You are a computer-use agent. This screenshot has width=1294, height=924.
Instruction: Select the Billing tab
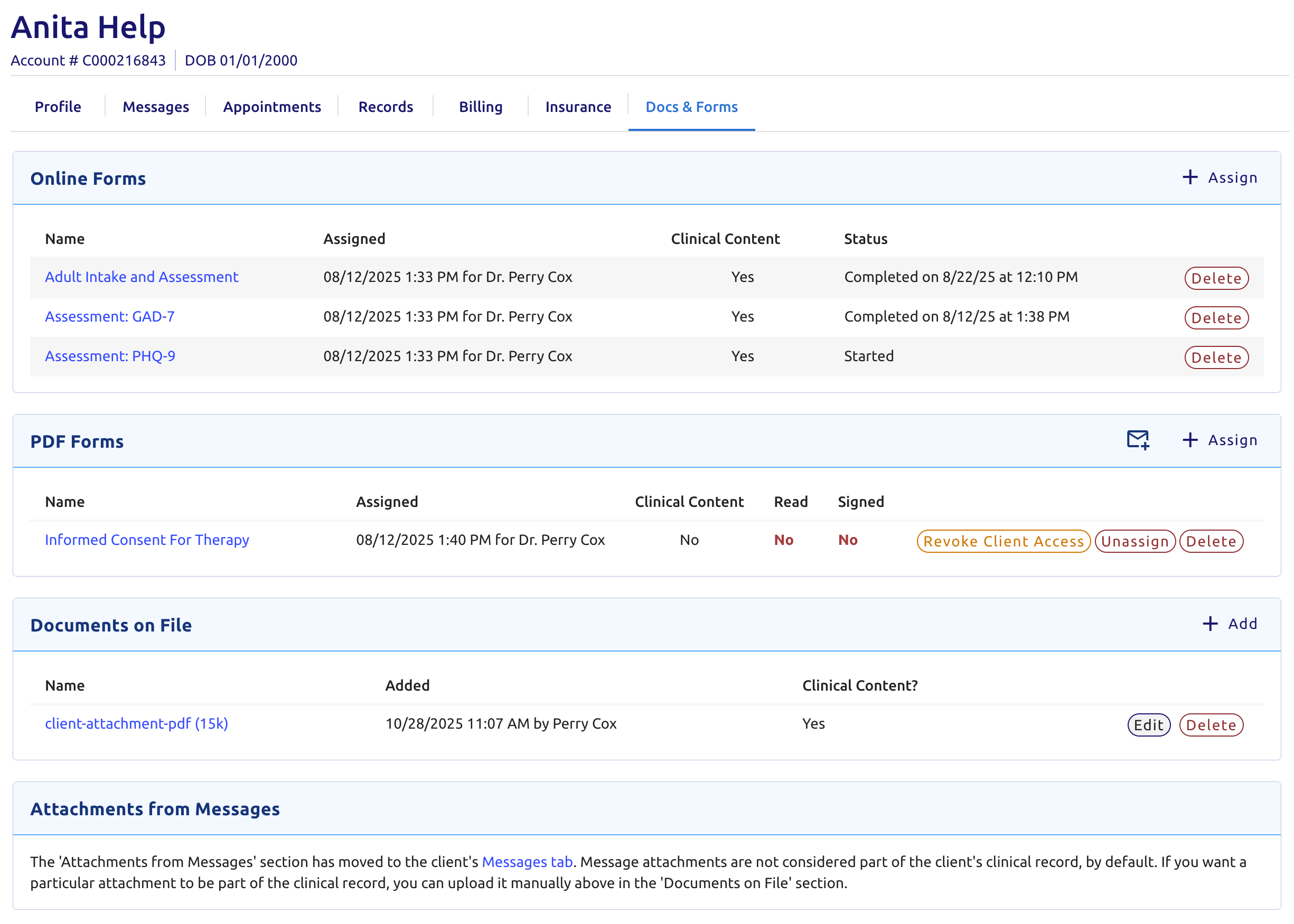(480, 107)
